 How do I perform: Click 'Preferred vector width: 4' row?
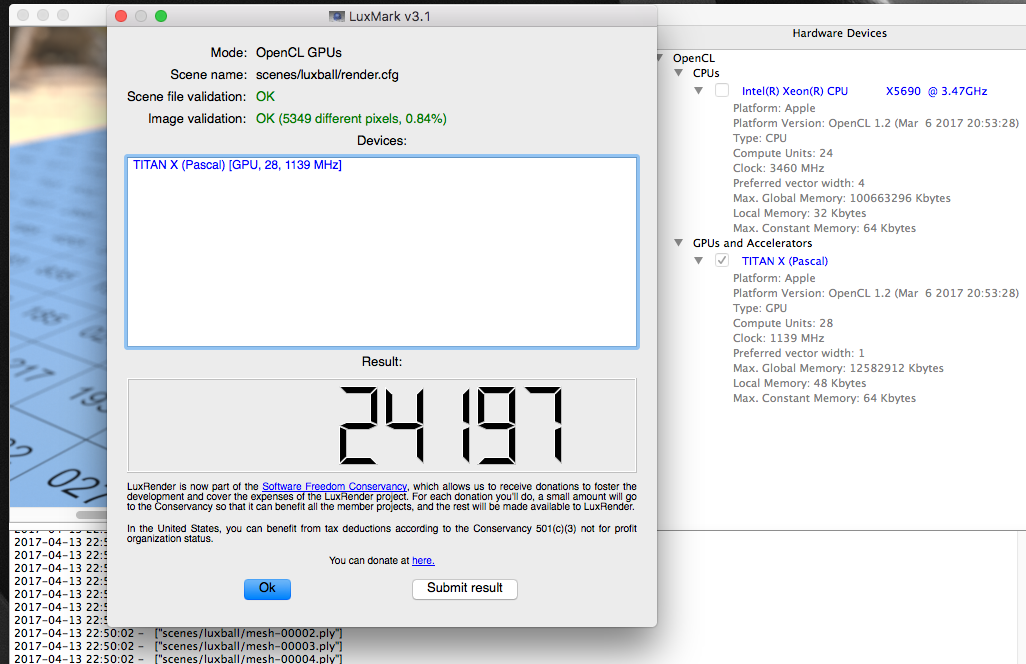click(x=798, y=183)
